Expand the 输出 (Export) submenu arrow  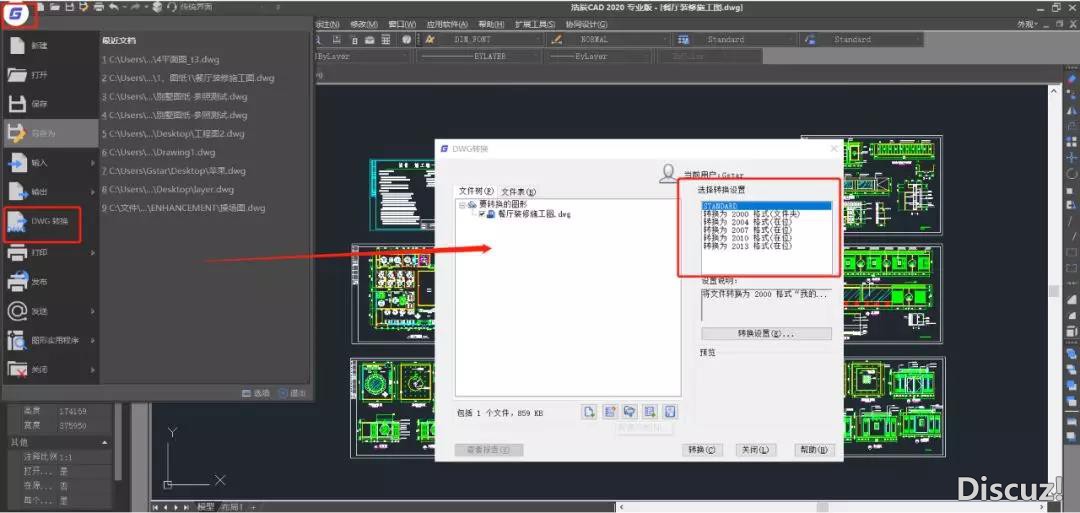91,191
